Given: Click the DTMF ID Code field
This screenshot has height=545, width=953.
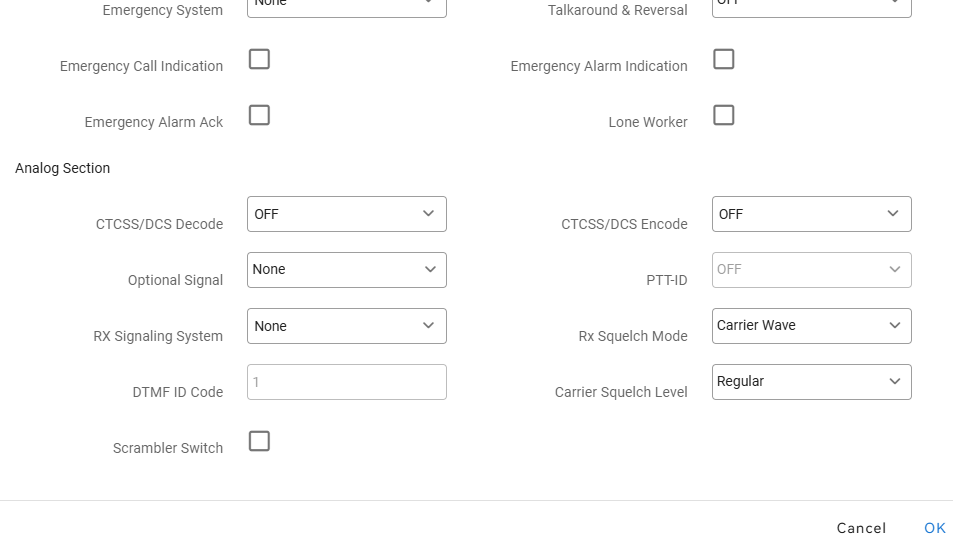Looking at the screenshot, I should [x=346, y=382].
